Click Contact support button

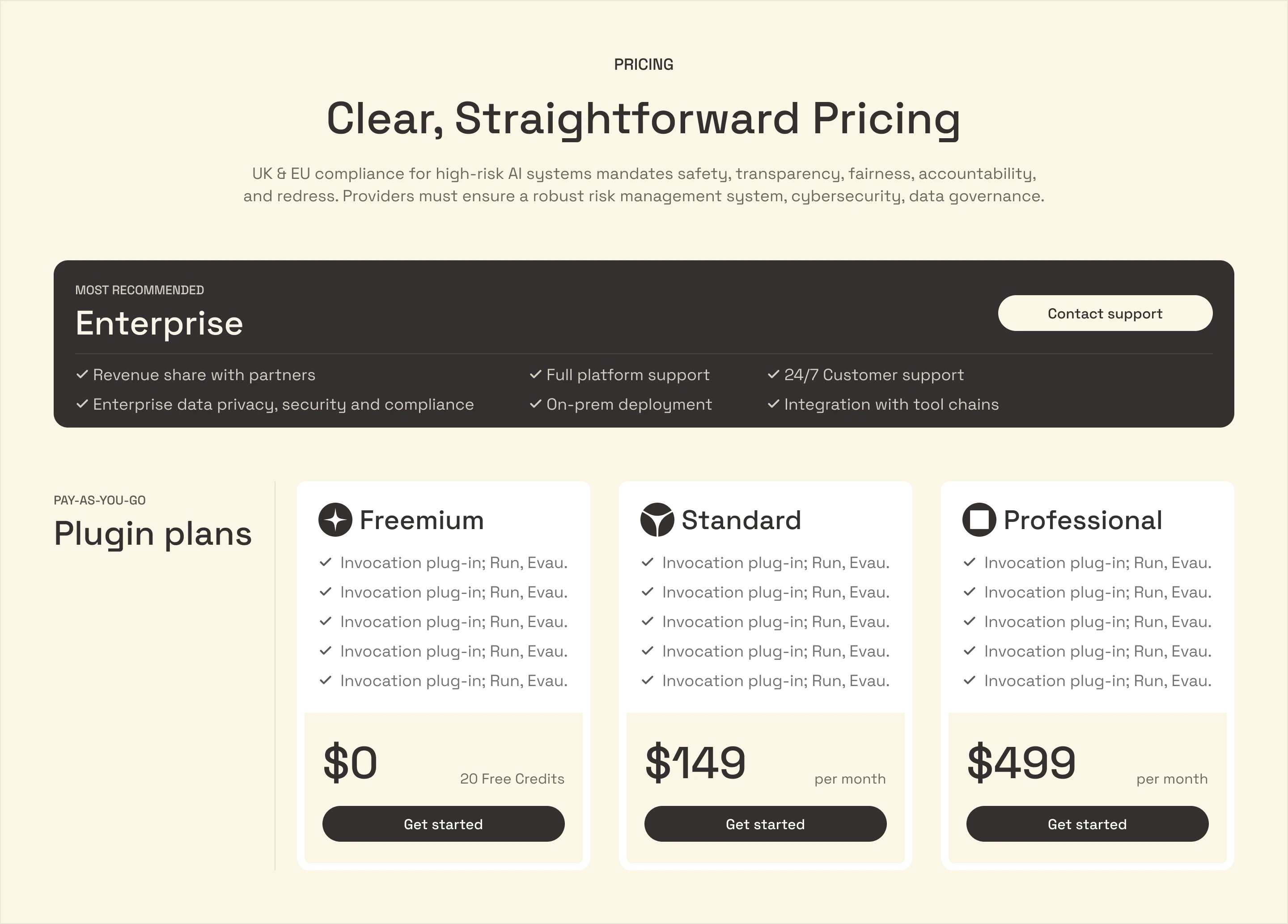(1105, 313)
